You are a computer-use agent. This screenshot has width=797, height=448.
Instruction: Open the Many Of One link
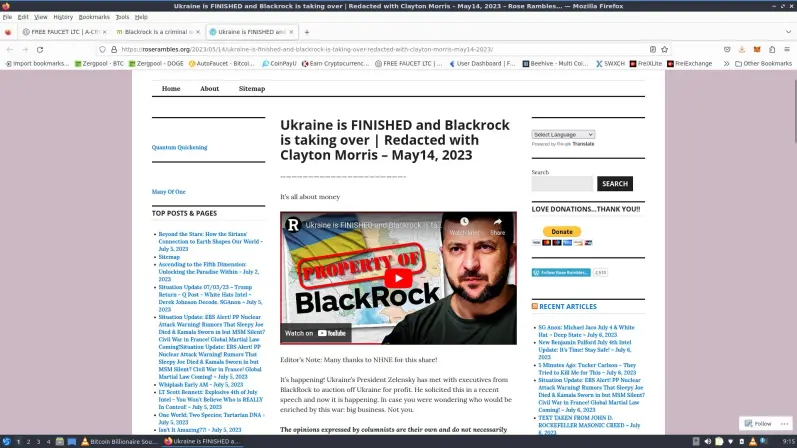168,192
